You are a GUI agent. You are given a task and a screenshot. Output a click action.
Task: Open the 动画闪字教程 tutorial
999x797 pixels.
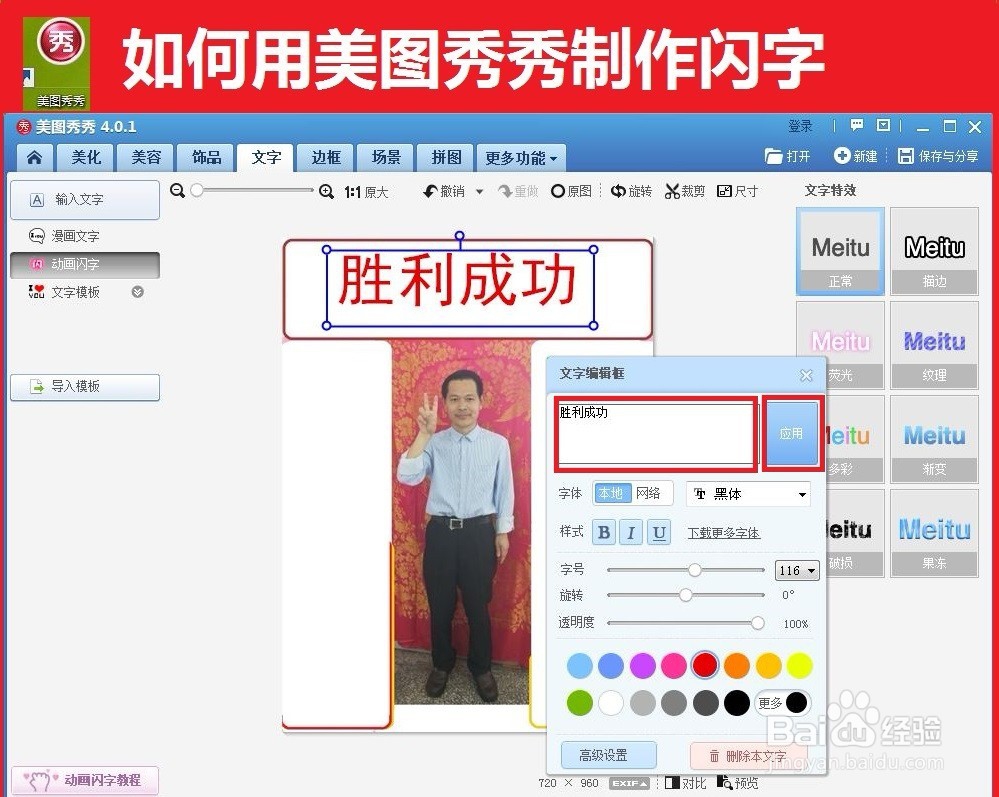tap(85, 780)
